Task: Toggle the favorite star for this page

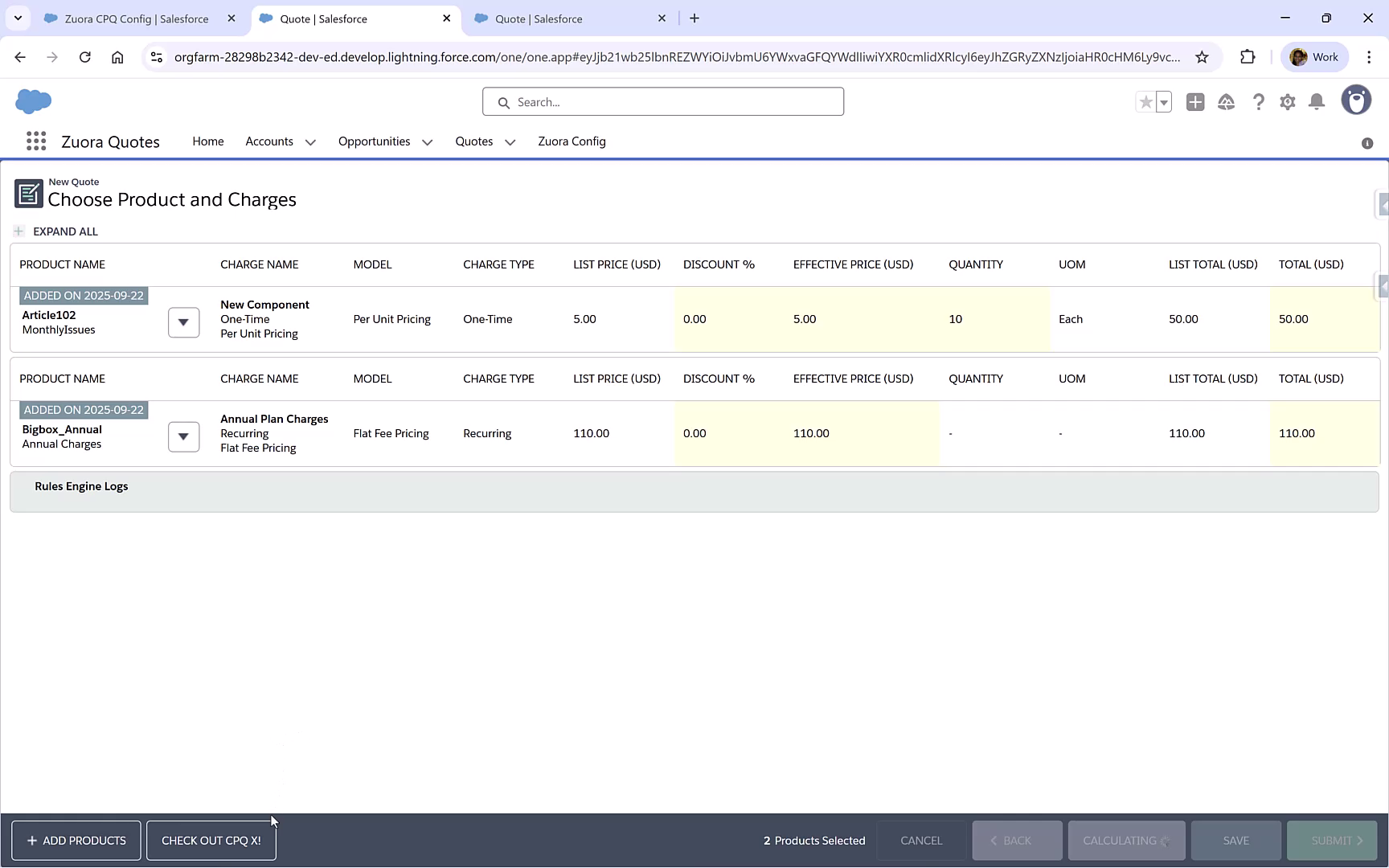Action: point(1145,101)
